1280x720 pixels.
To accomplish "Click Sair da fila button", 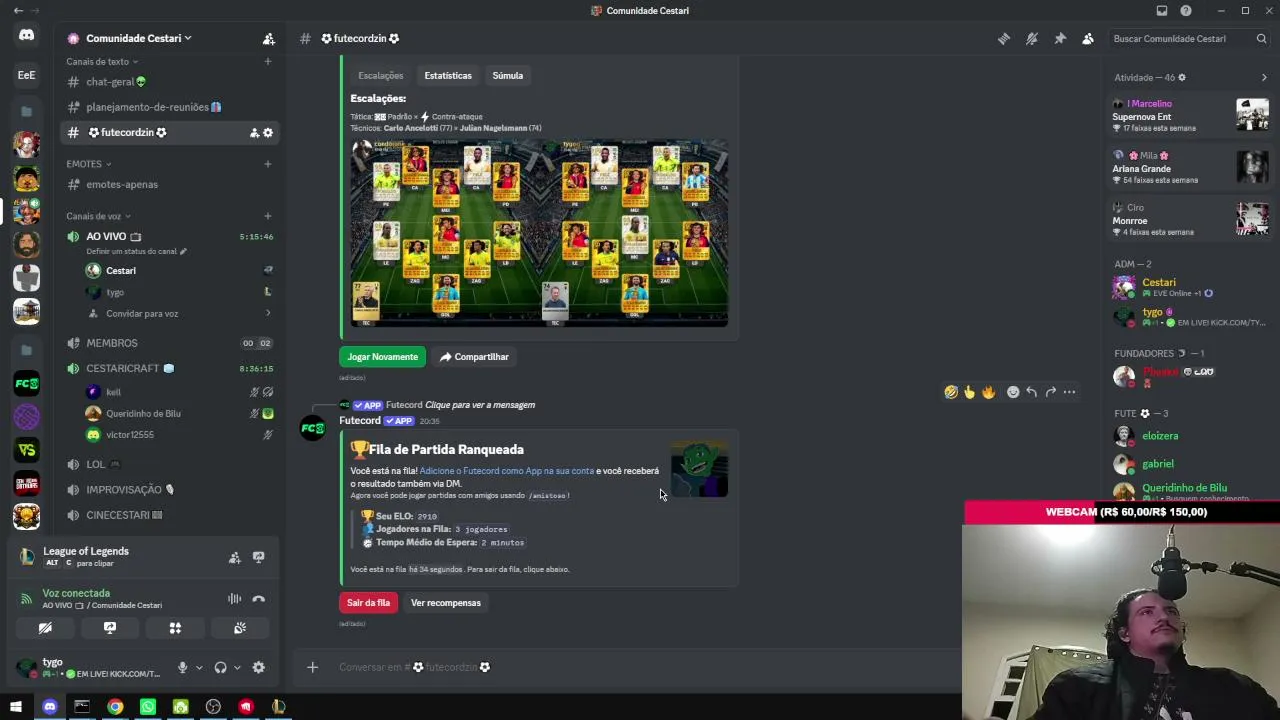I will (x=368, y=603).
